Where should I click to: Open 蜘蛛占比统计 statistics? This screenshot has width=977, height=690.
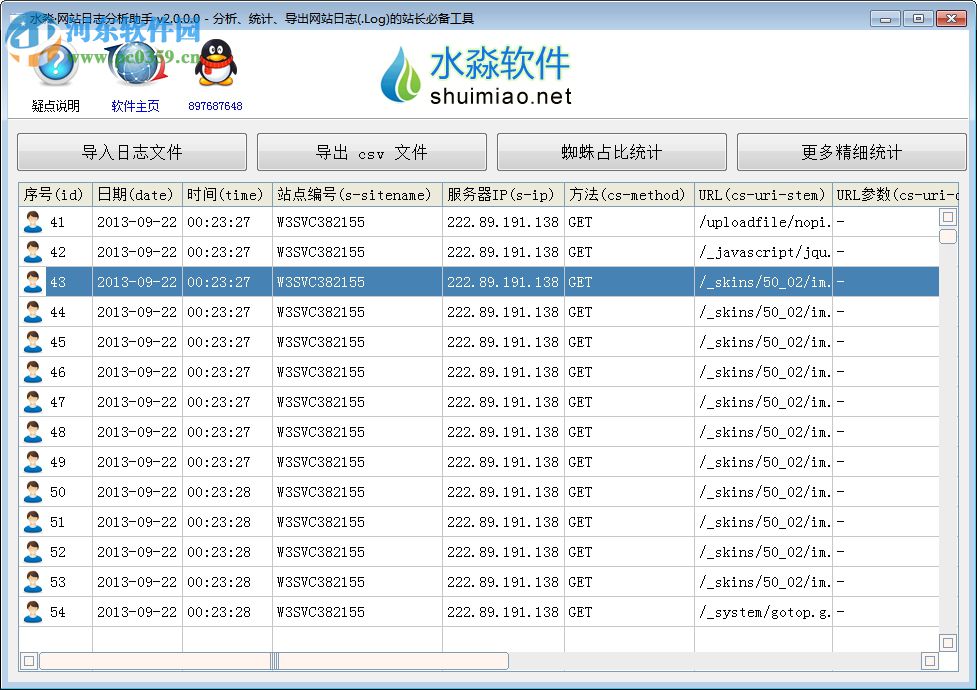coord(612,152)
